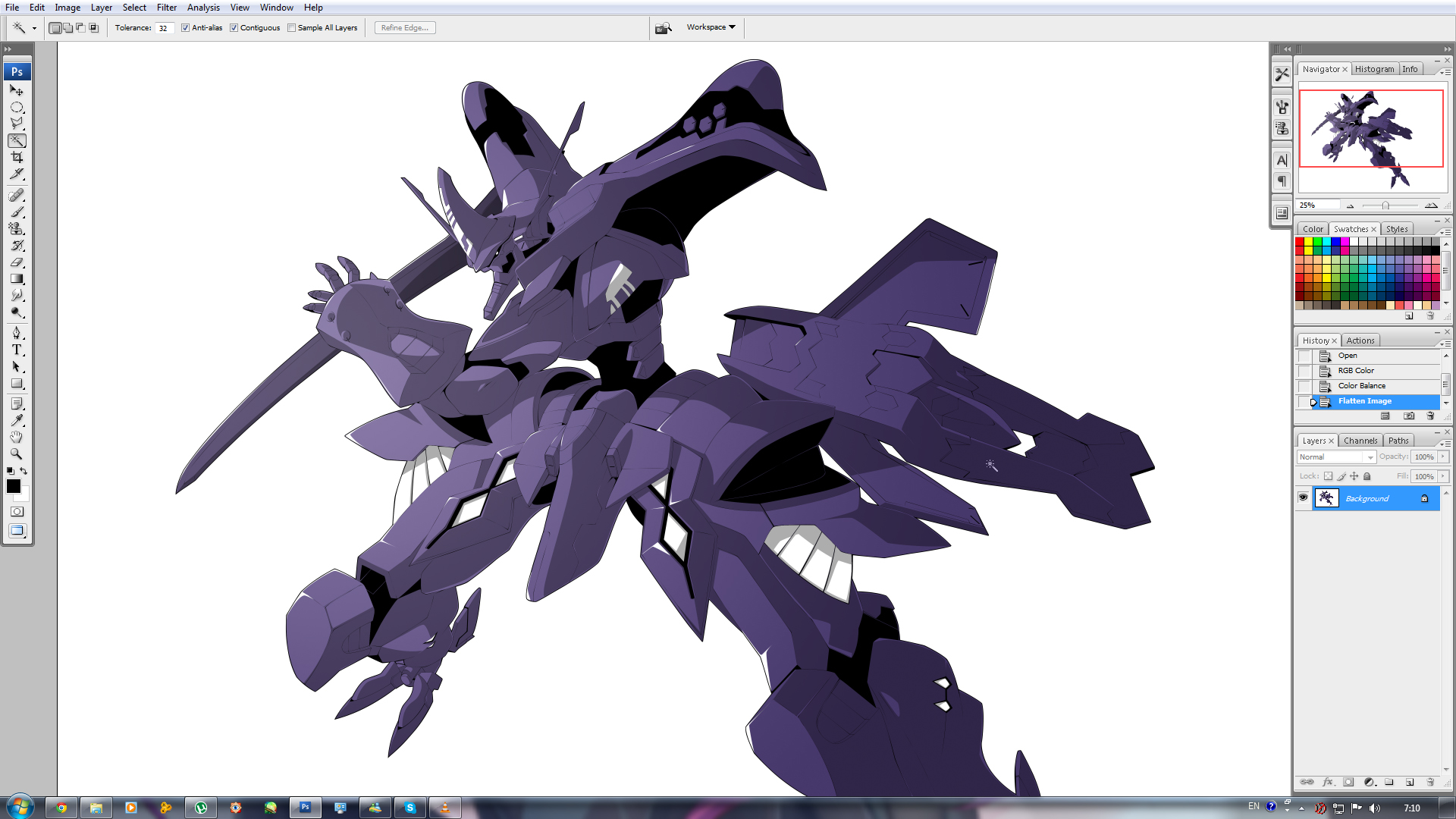The height and width of the screenshot is (819, 1456).
Task: Open the Workspace dropdown
Action: [x=711, y=27]
